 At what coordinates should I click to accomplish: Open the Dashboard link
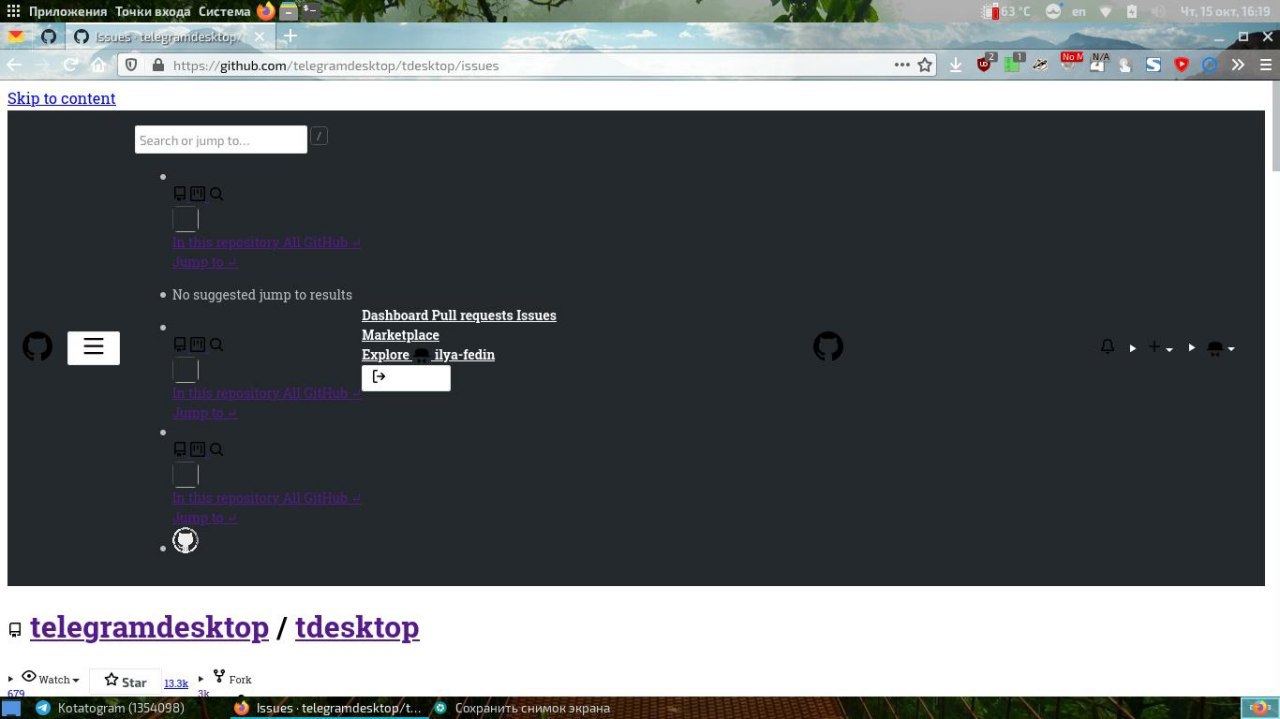[x=395, y=315]
